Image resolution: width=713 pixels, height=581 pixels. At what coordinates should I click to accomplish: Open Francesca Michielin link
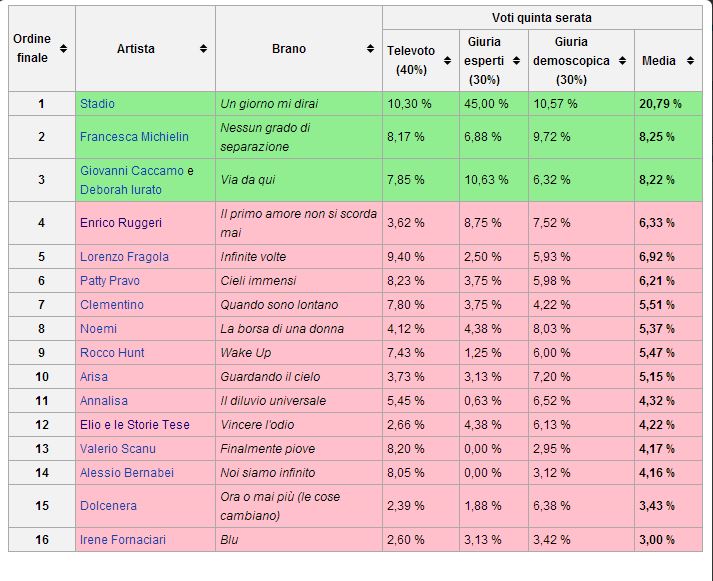point(134,137)
